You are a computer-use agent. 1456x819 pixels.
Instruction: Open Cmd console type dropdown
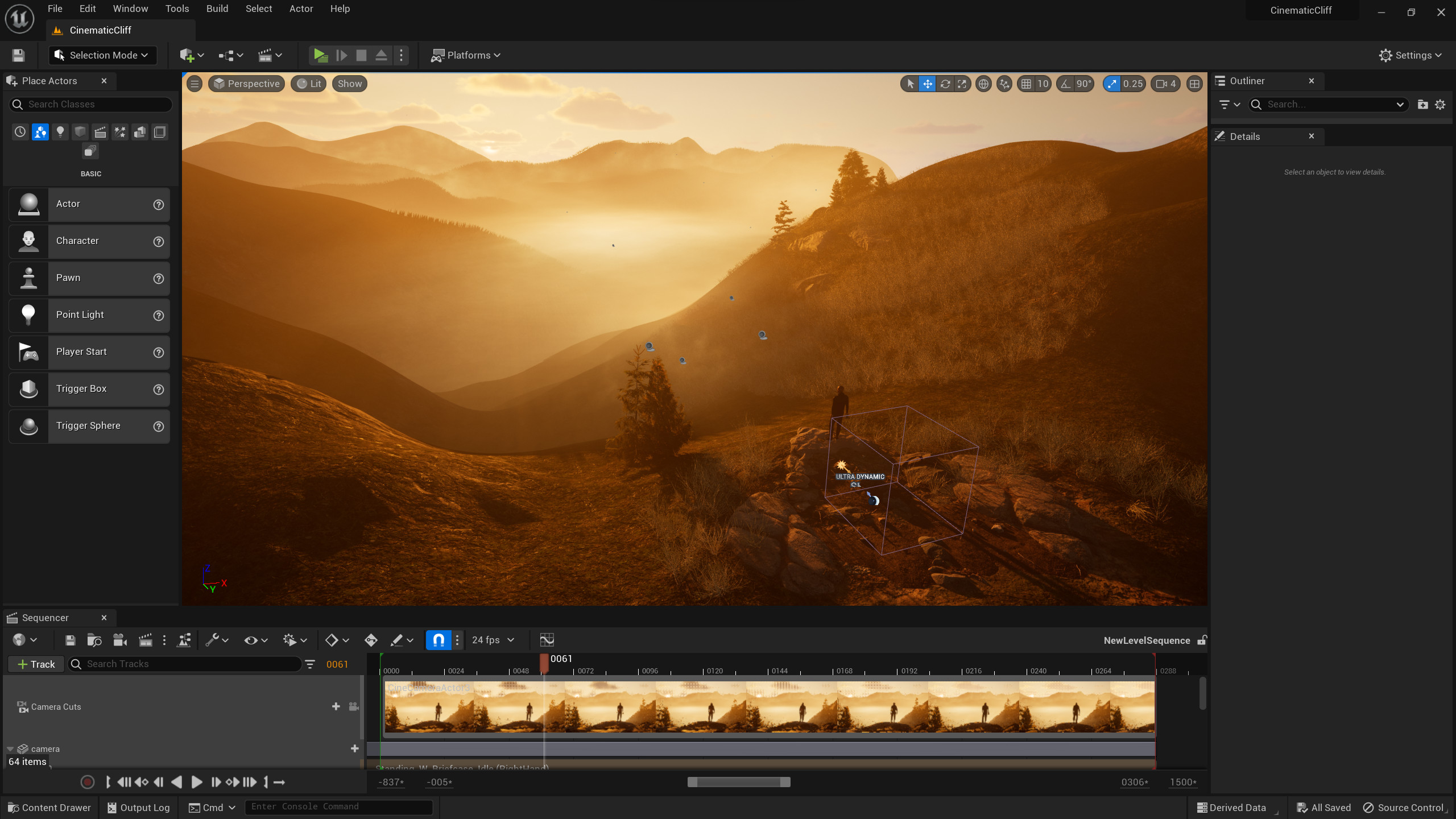(212, 808)
